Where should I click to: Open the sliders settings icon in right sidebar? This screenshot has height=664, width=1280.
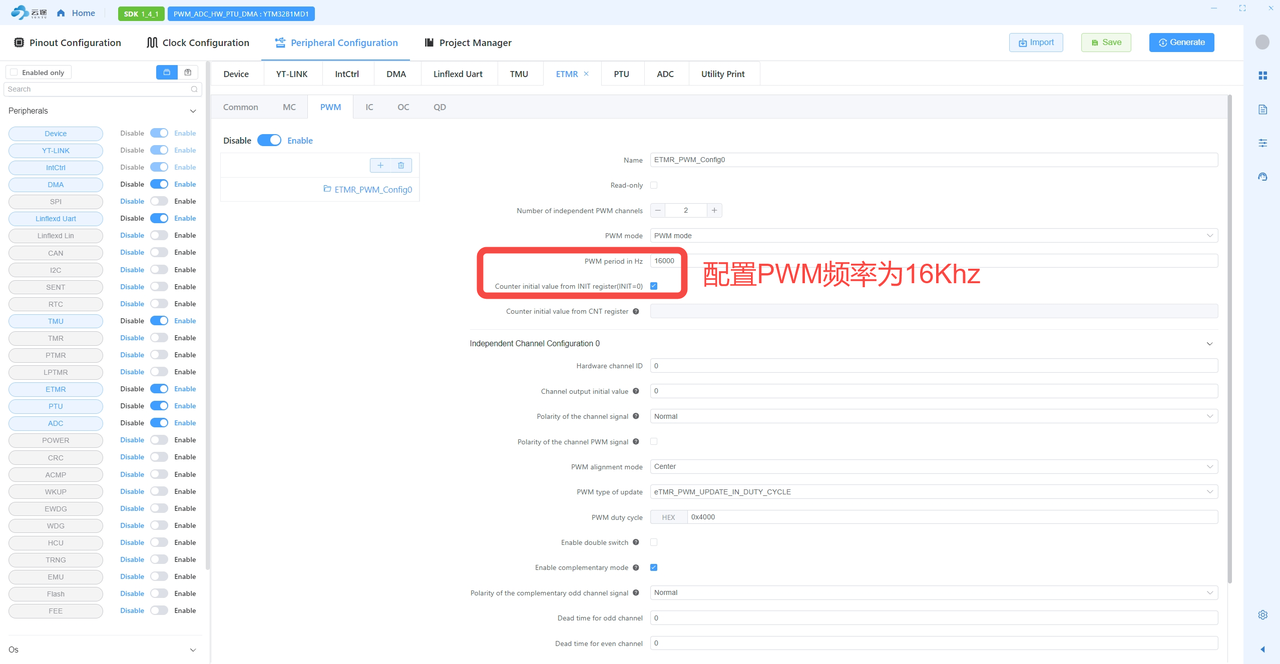click(x=1262, y=143)
